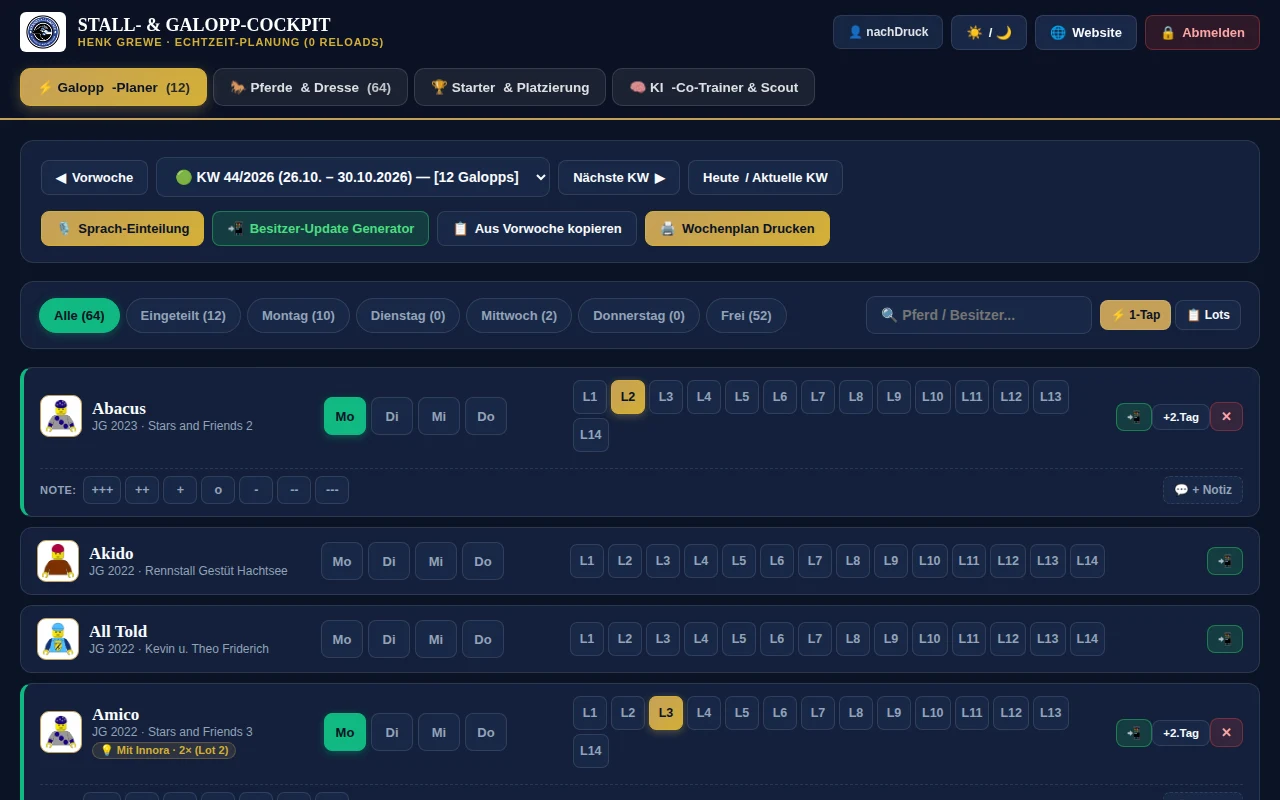This screenshot has height=800, width=1280.
Task: Toggle 1-Tap mode
Action: point(1135,315)
